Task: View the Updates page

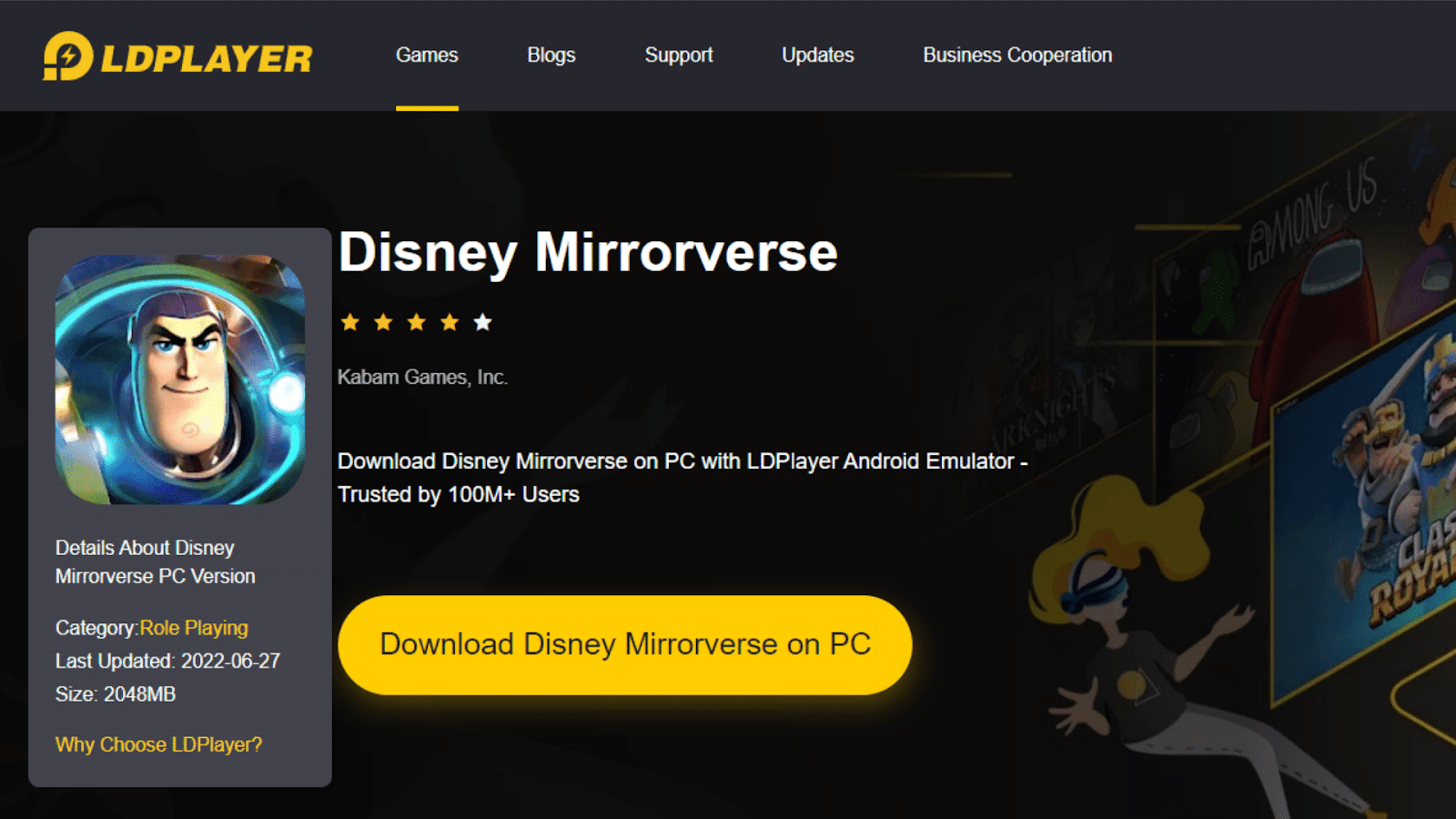Action: click(x=818, y=56)
